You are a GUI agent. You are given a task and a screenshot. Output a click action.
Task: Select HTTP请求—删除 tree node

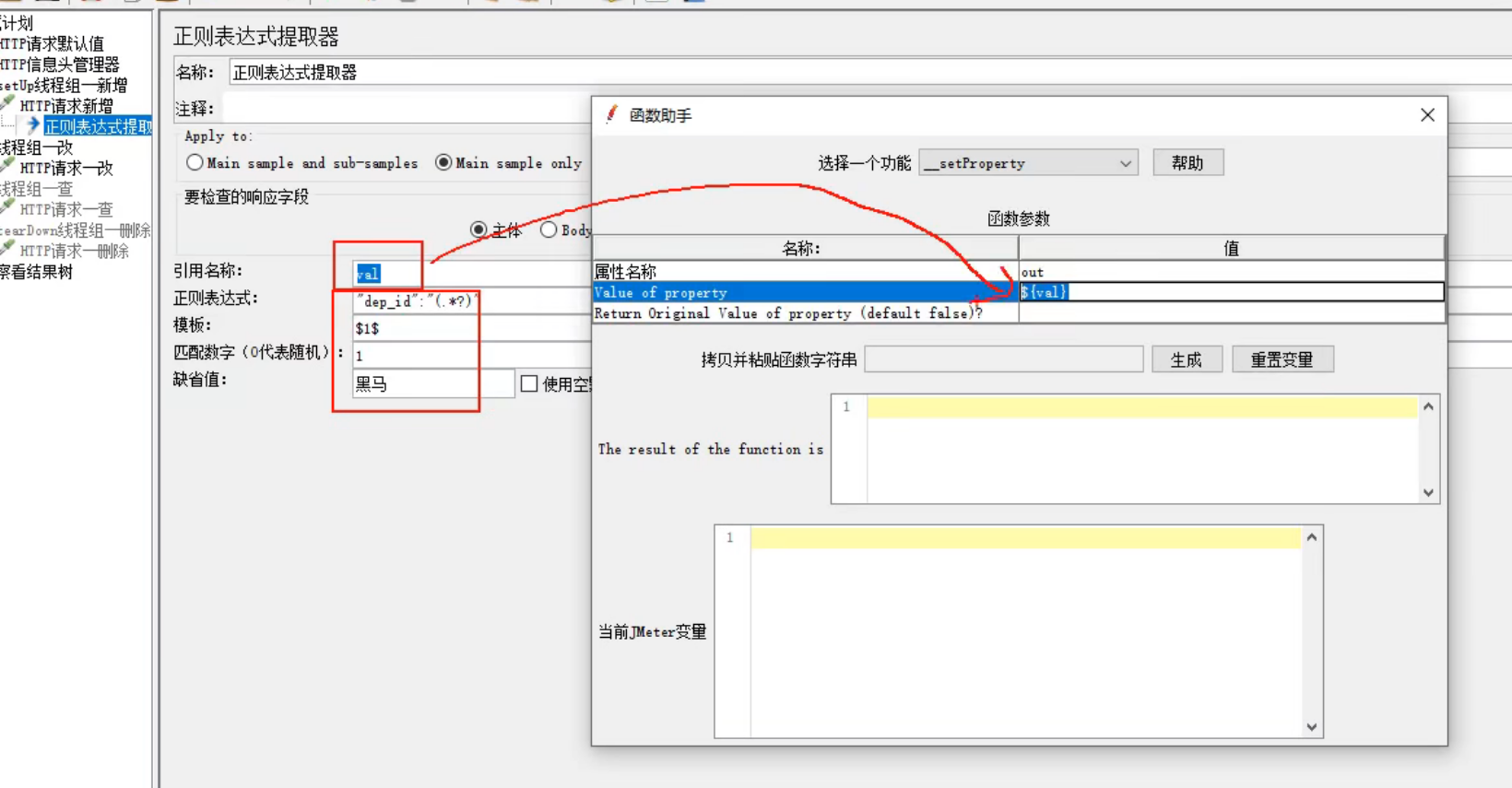[74, 251]
